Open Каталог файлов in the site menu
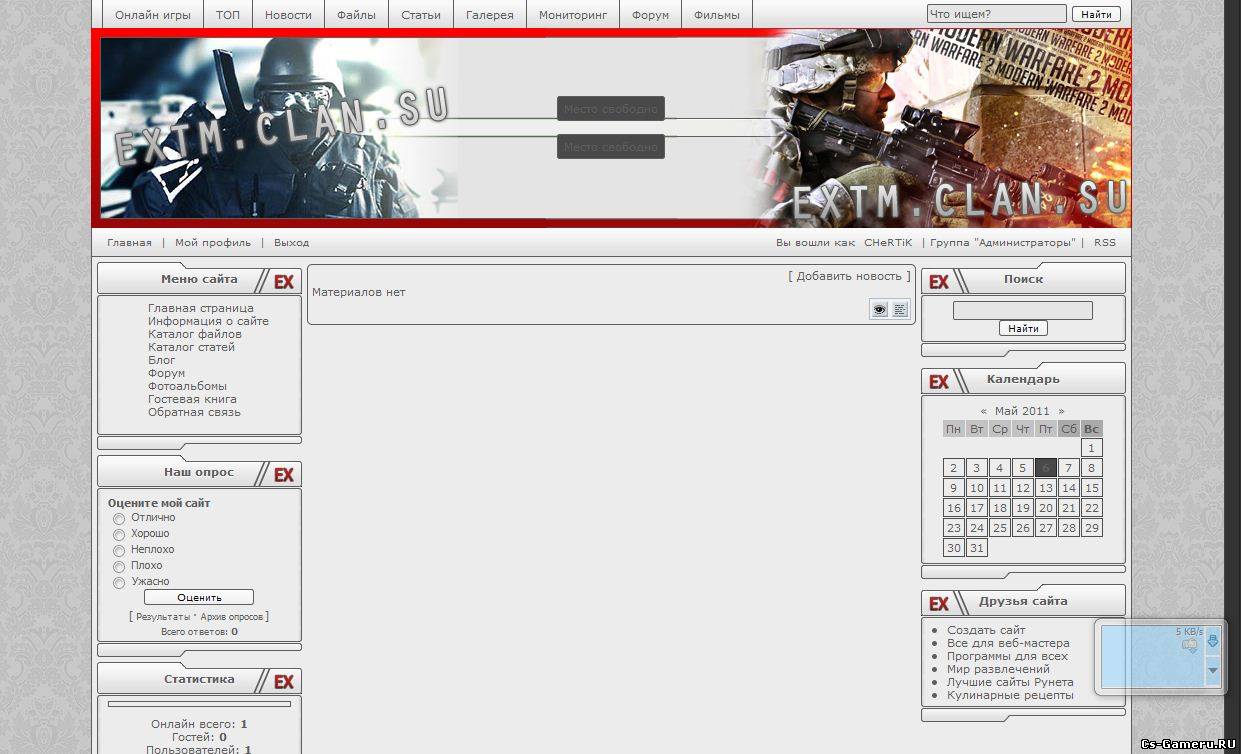This screenshot has width=1241, height=754. click(195, 334)
